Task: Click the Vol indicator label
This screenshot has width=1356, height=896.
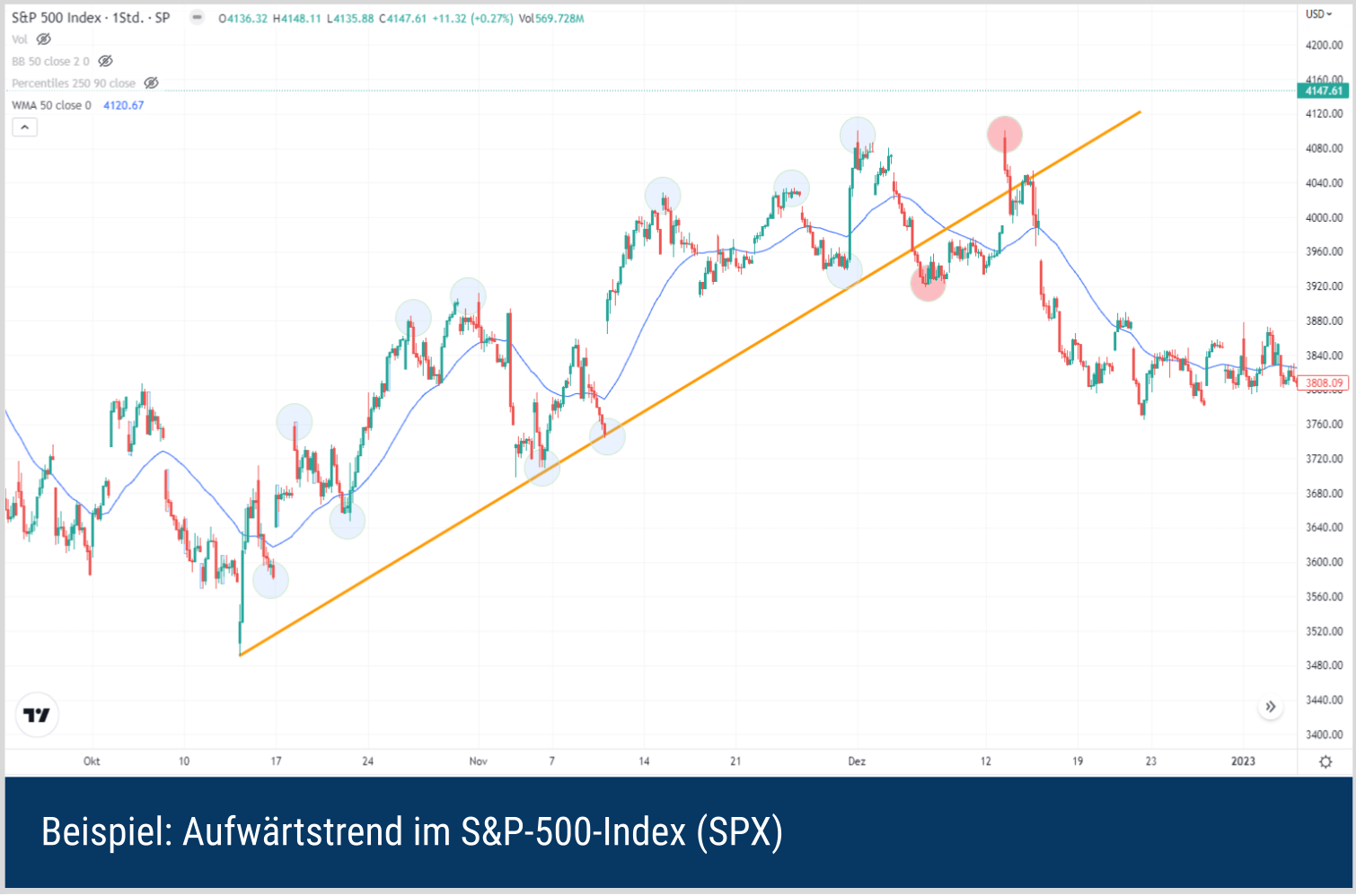Action: point(20,40)
